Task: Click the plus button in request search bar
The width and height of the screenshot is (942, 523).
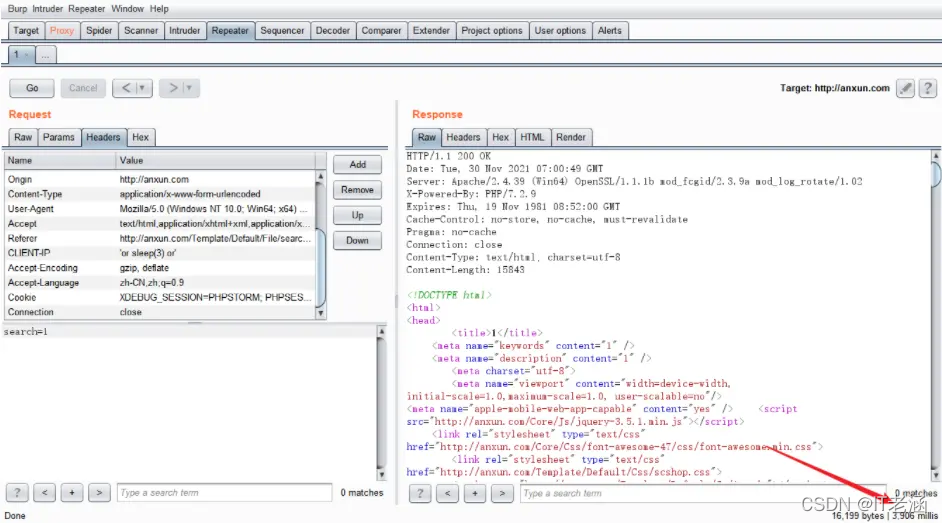Action: tap(71, 493)
